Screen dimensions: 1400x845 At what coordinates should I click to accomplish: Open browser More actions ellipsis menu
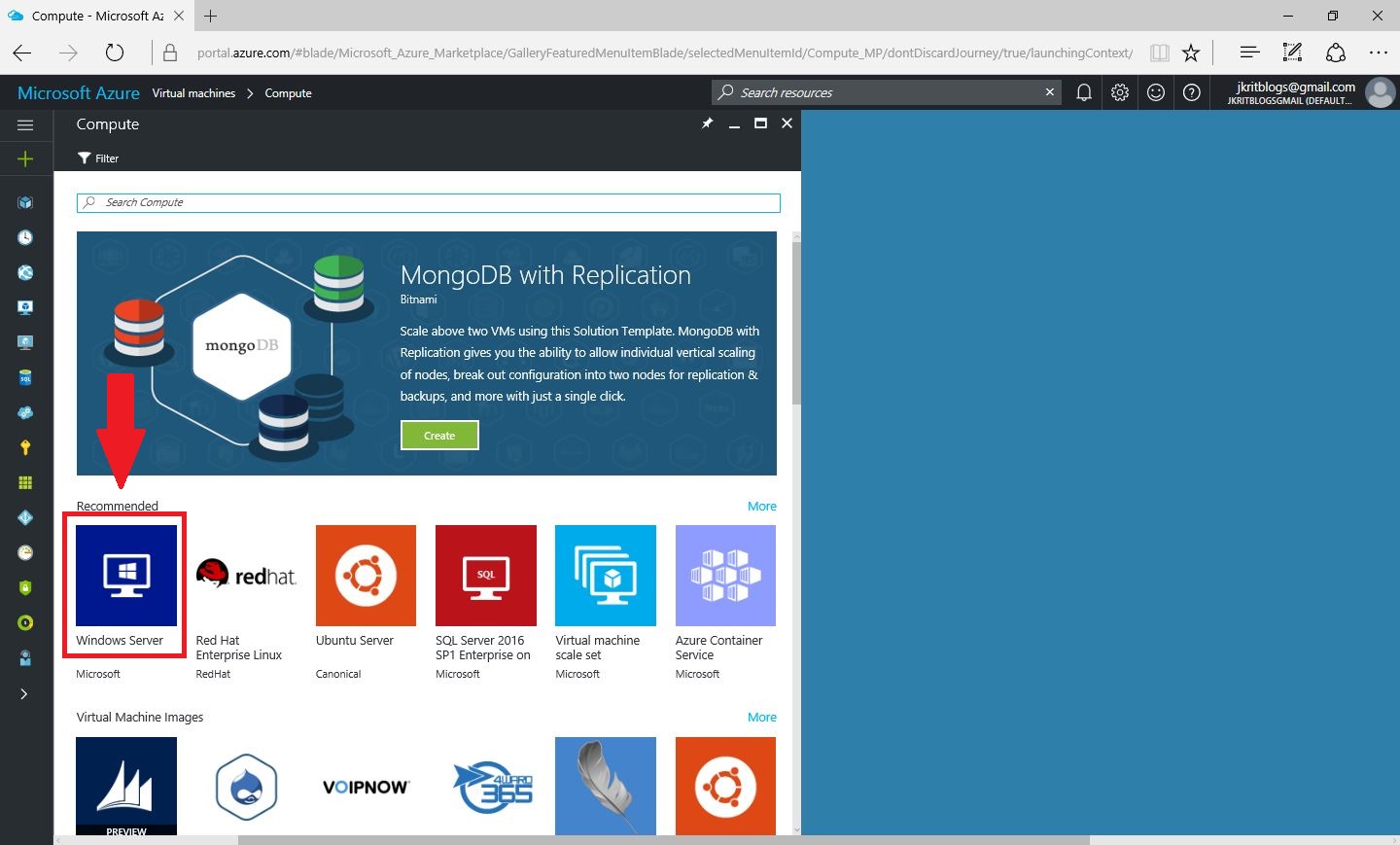[x=1378, y=53]
